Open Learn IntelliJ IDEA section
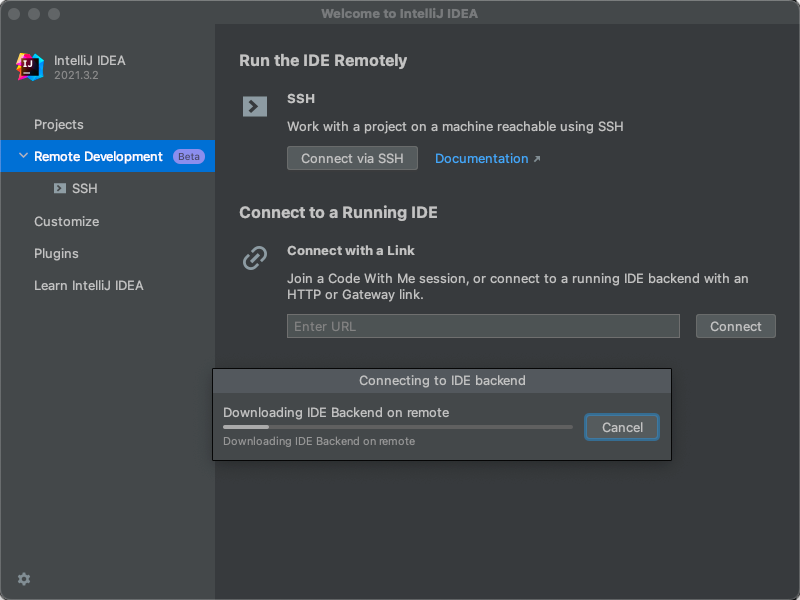The image size is (800, 600). tap(89, 285)
